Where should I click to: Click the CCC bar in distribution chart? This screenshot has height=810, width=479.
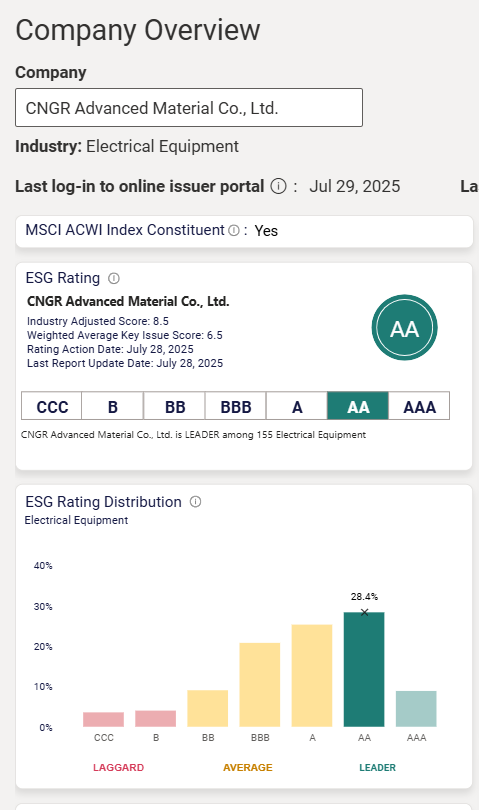(103, 720)
